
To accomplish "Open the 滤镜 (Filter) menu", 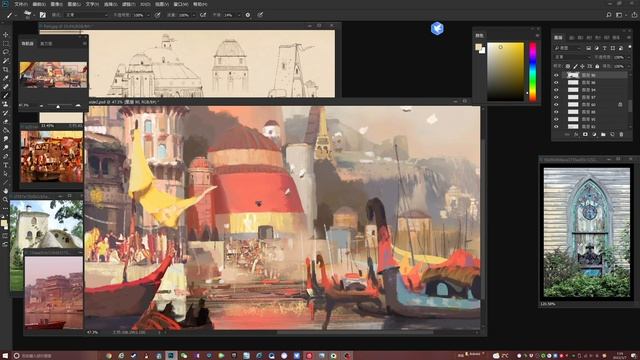I will point(128,4).
